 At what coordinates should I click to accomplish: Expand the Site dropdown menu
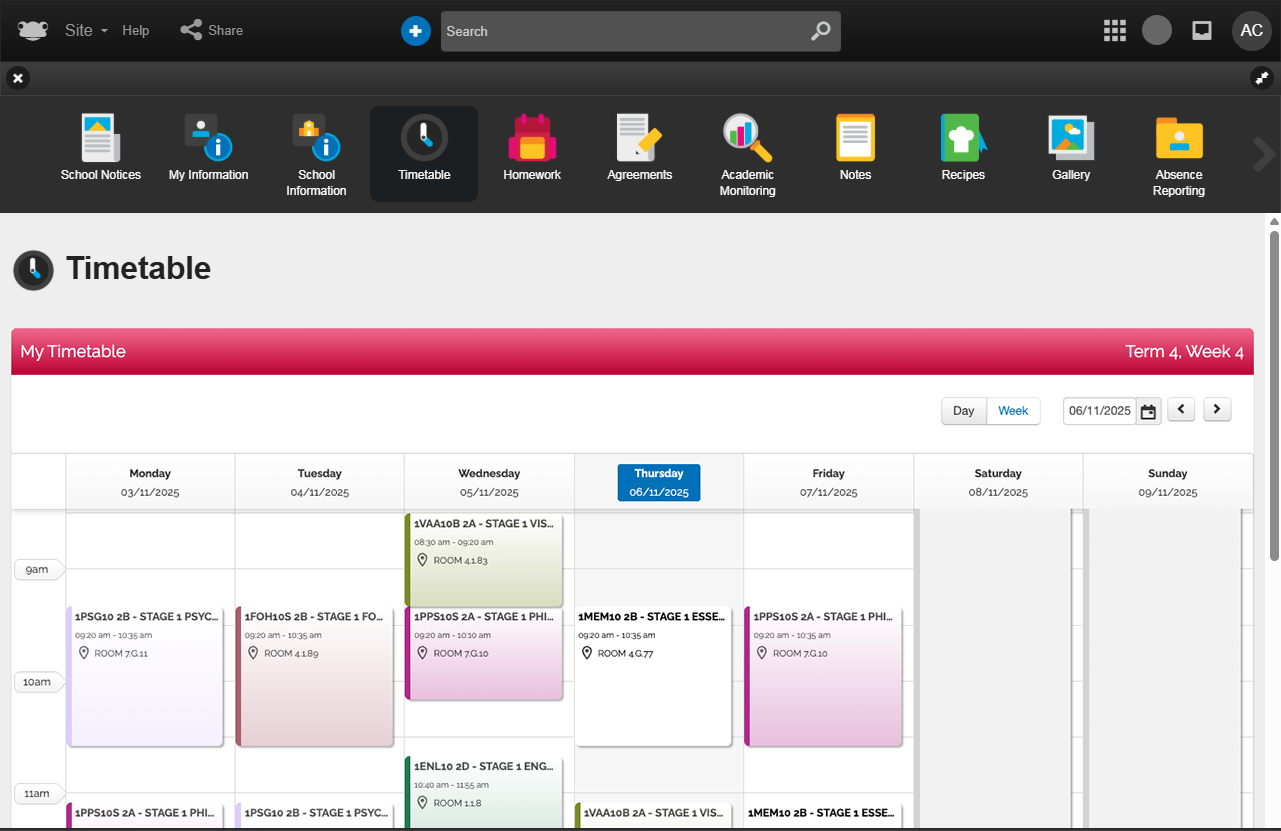coord(86,31)
